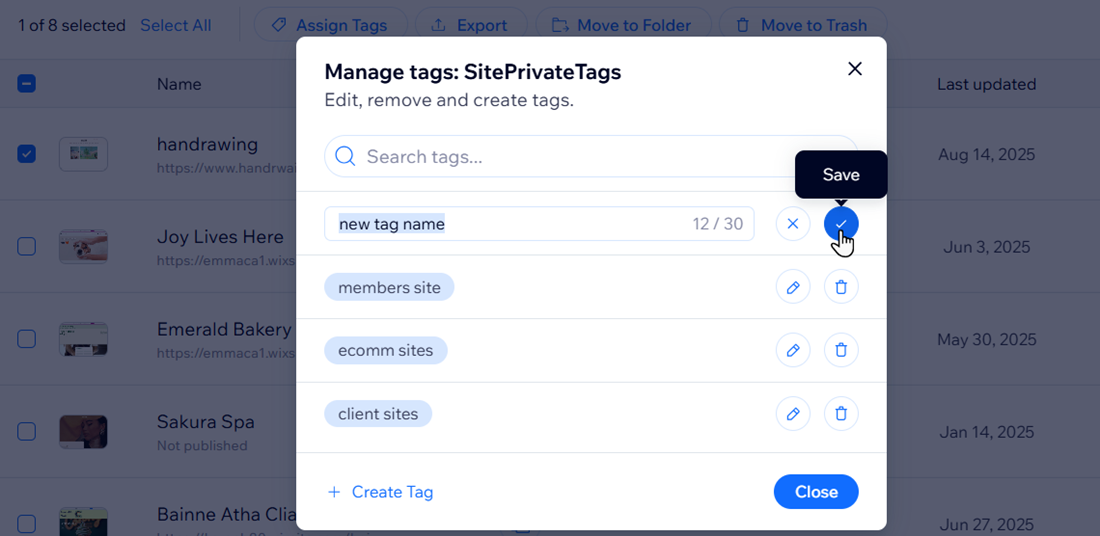Click the Last updated column header
Image resolution: width=1100 pixels, height=536 pixels.
pyautogui.click(x=986, y=84)
